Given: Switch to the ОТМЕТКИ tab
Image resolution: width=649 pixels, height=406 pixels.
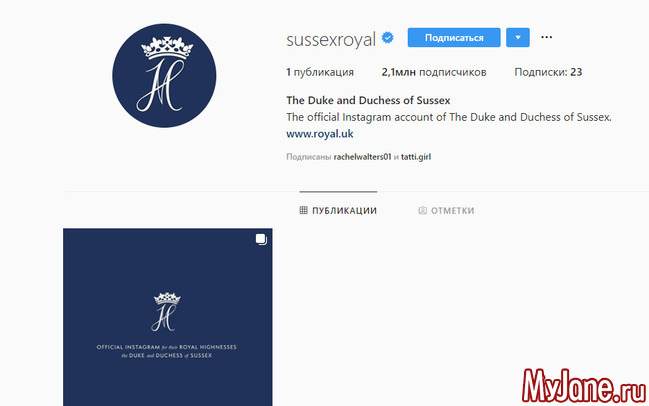Looking at the screenshot, I should [446, 210].
